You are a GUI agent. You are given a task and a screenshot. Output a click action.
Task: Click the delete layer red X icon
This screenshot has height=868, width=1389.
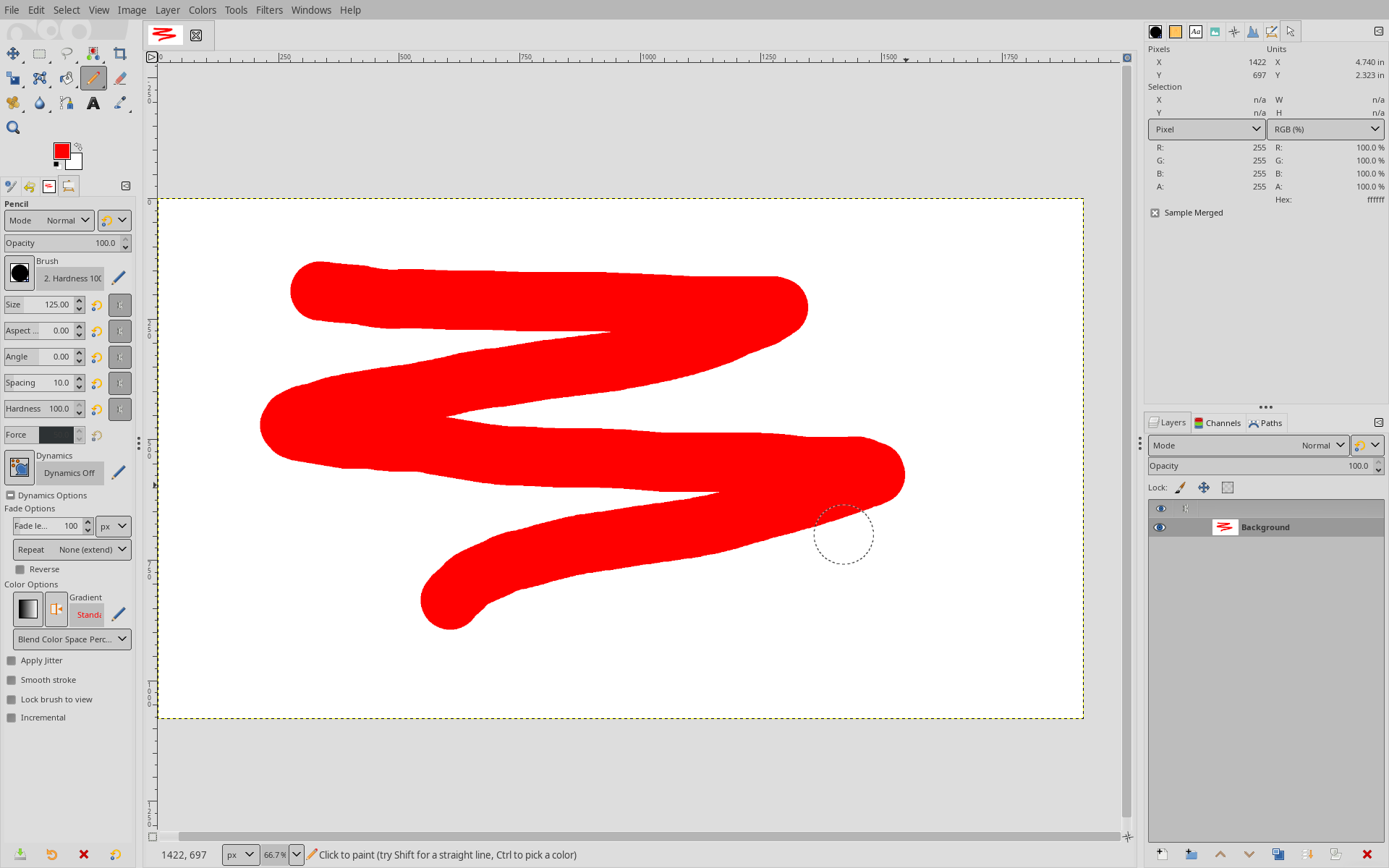coord(1367,854)
